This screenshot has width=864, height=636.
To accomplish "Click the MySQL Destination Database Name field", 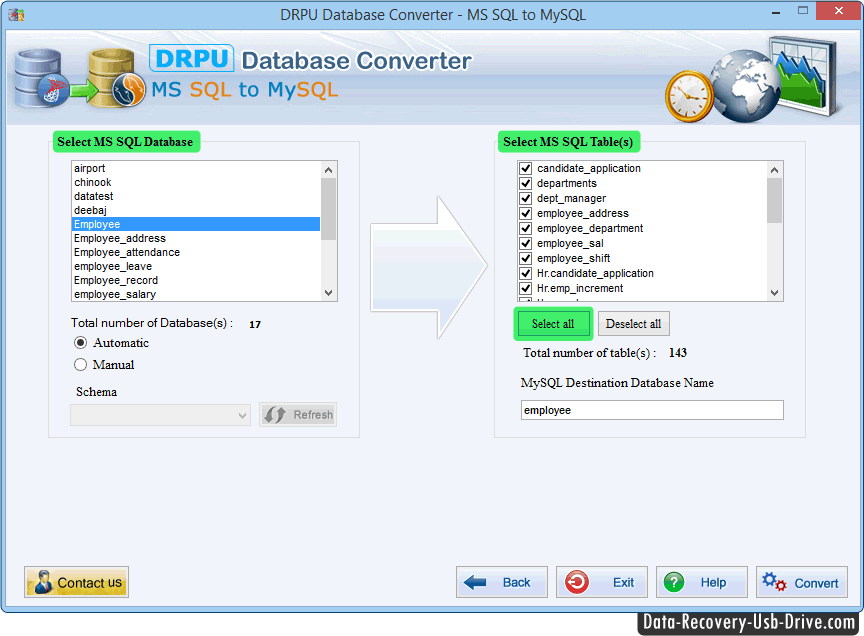I will 652,410.
